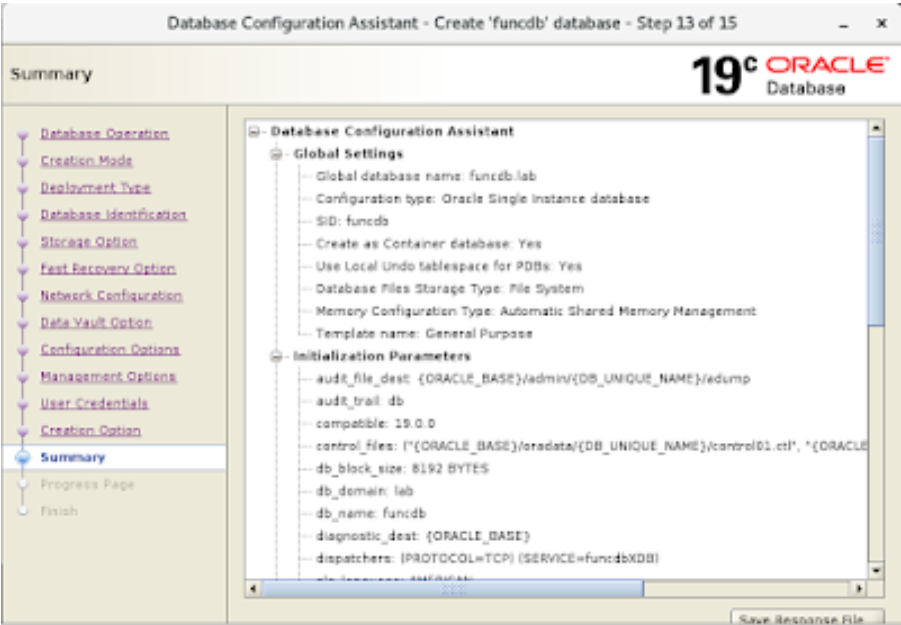Click the horizontal scrollbar thumb
The width and height of the screenshot is (901, 625).
tap(452, 588)
